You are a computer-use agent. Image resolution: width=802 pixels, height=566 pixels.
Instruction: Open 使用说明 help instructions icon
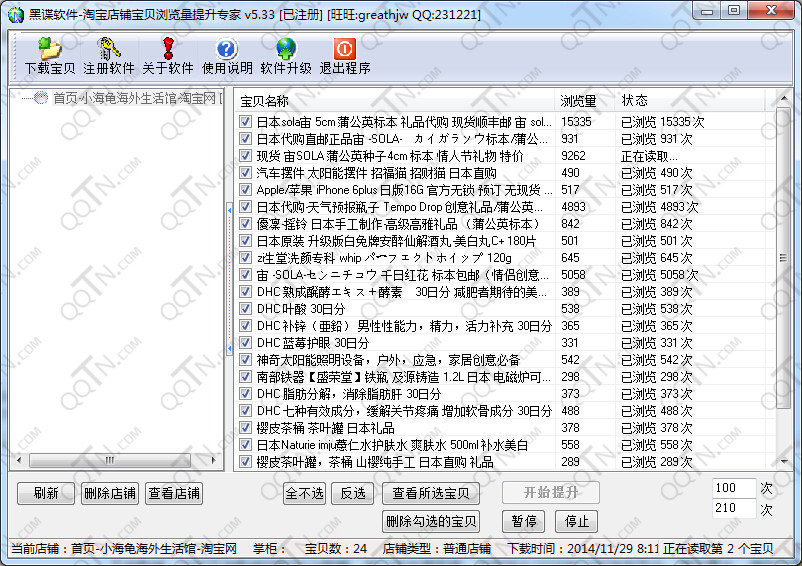pyautogui.click(x=227, y=48)
